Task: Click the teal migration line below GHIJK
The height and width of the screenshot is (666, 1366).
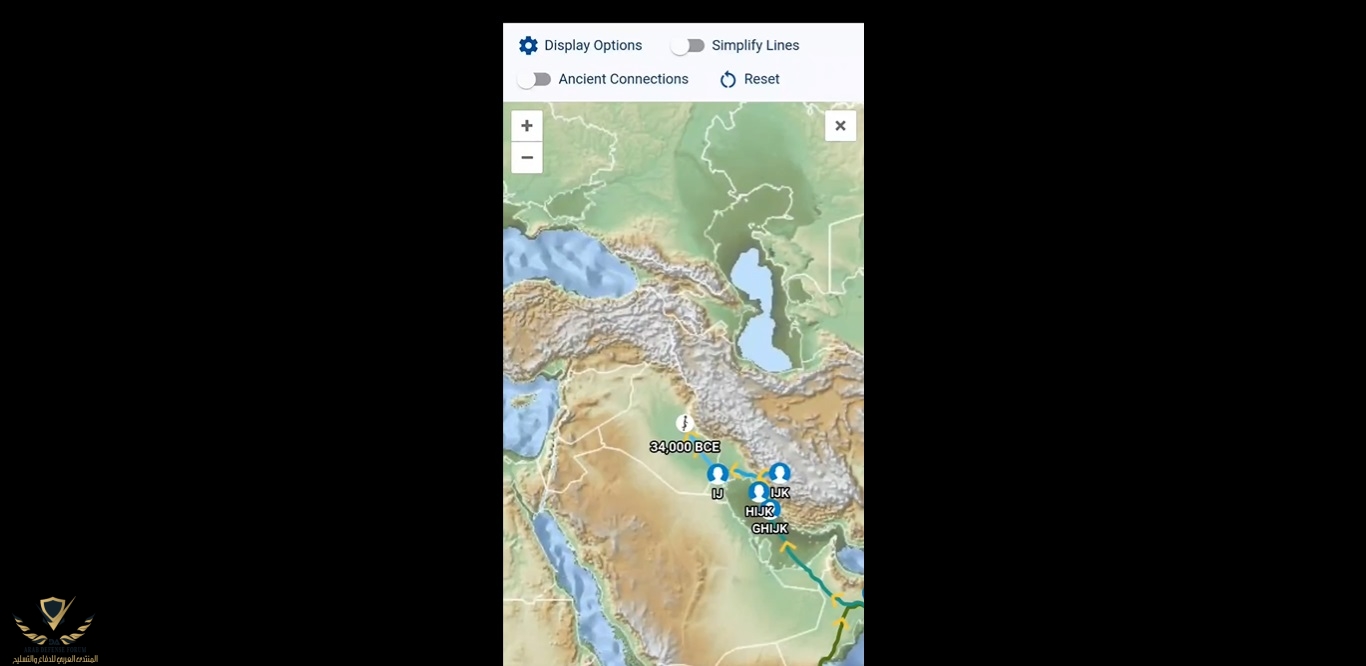Action: [811, 574]
